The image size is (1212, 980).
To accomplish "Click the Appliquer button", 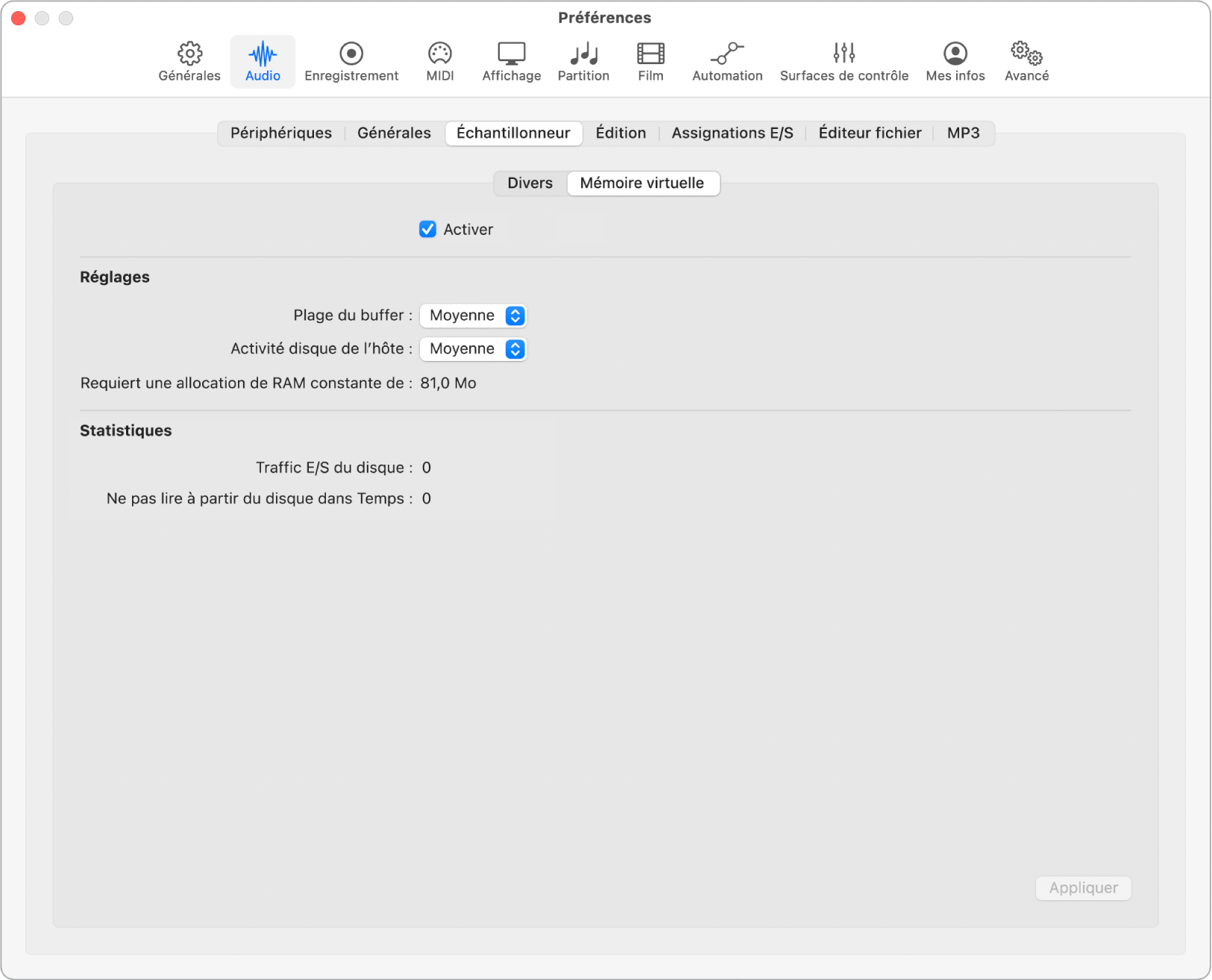I will (x=1083, y=888).
